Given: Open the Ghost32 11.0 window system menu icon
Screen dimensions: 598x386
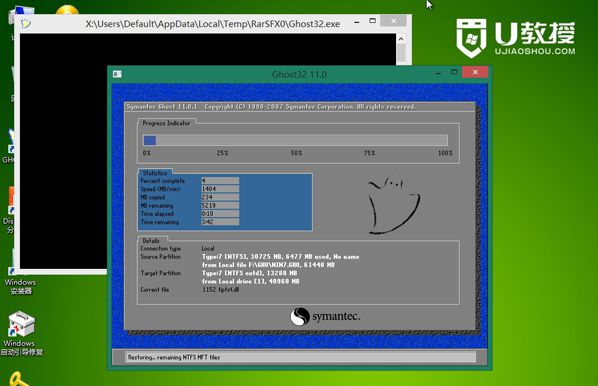Looking at the screenshot, I should tap(117, 74).
